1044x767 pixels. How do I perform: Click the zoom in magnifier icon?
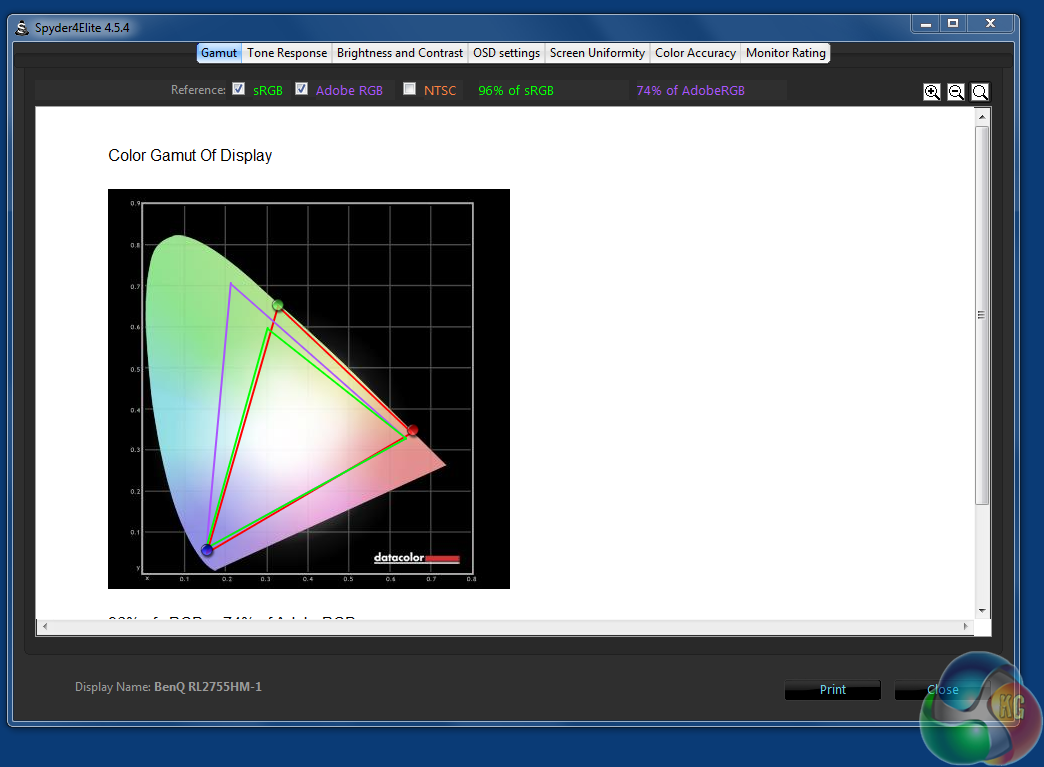point(932,92)
